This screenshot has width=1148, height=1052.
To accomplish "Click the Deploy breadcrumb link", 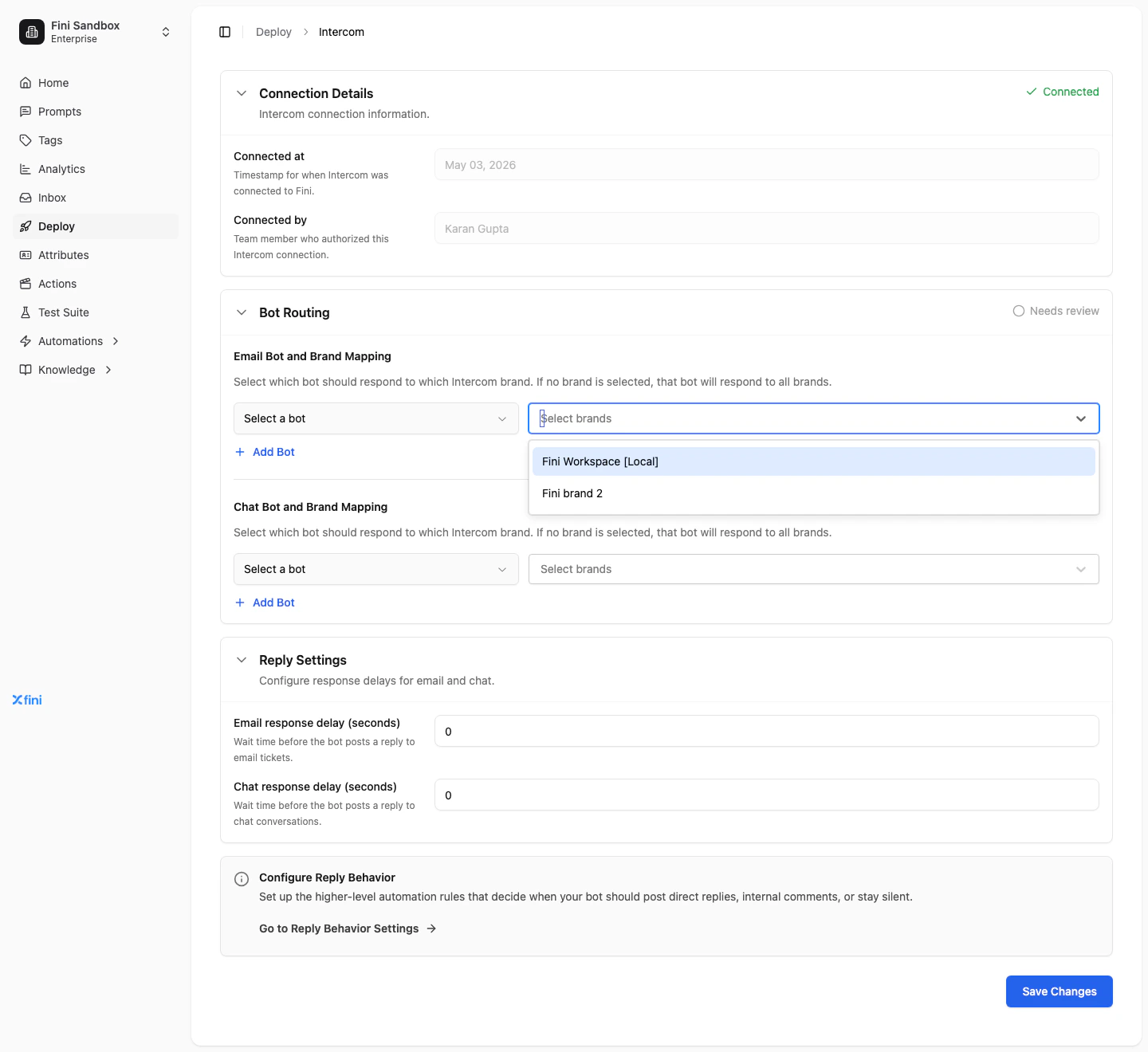I will [x=273, y=32].
